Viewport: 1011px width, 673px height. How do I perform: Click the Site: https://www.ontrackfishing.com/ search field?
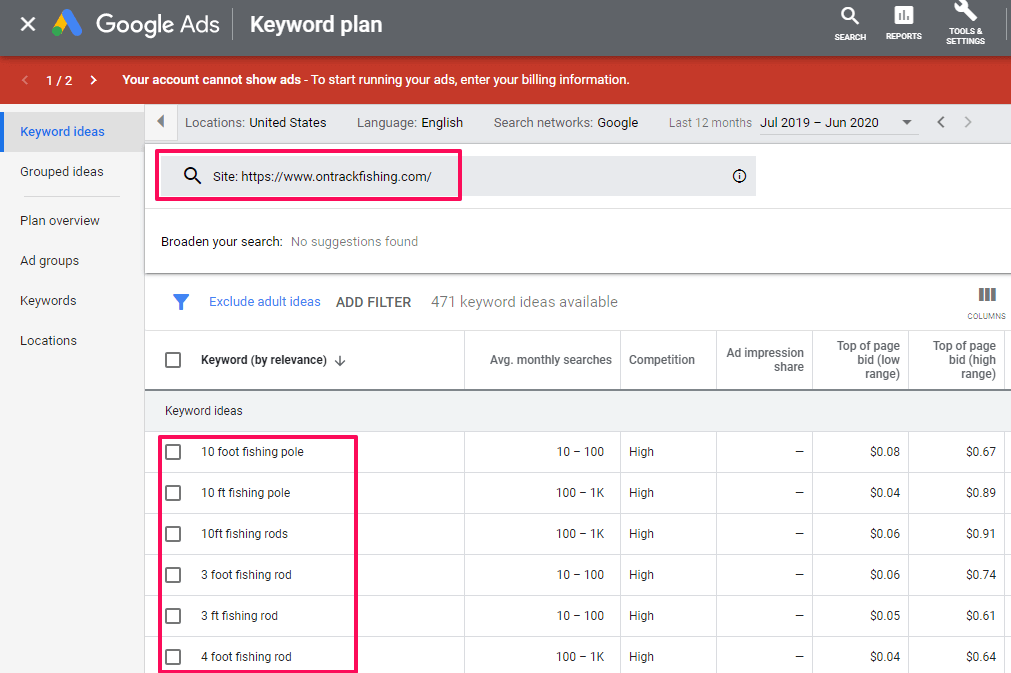click(x=457, y=176)
